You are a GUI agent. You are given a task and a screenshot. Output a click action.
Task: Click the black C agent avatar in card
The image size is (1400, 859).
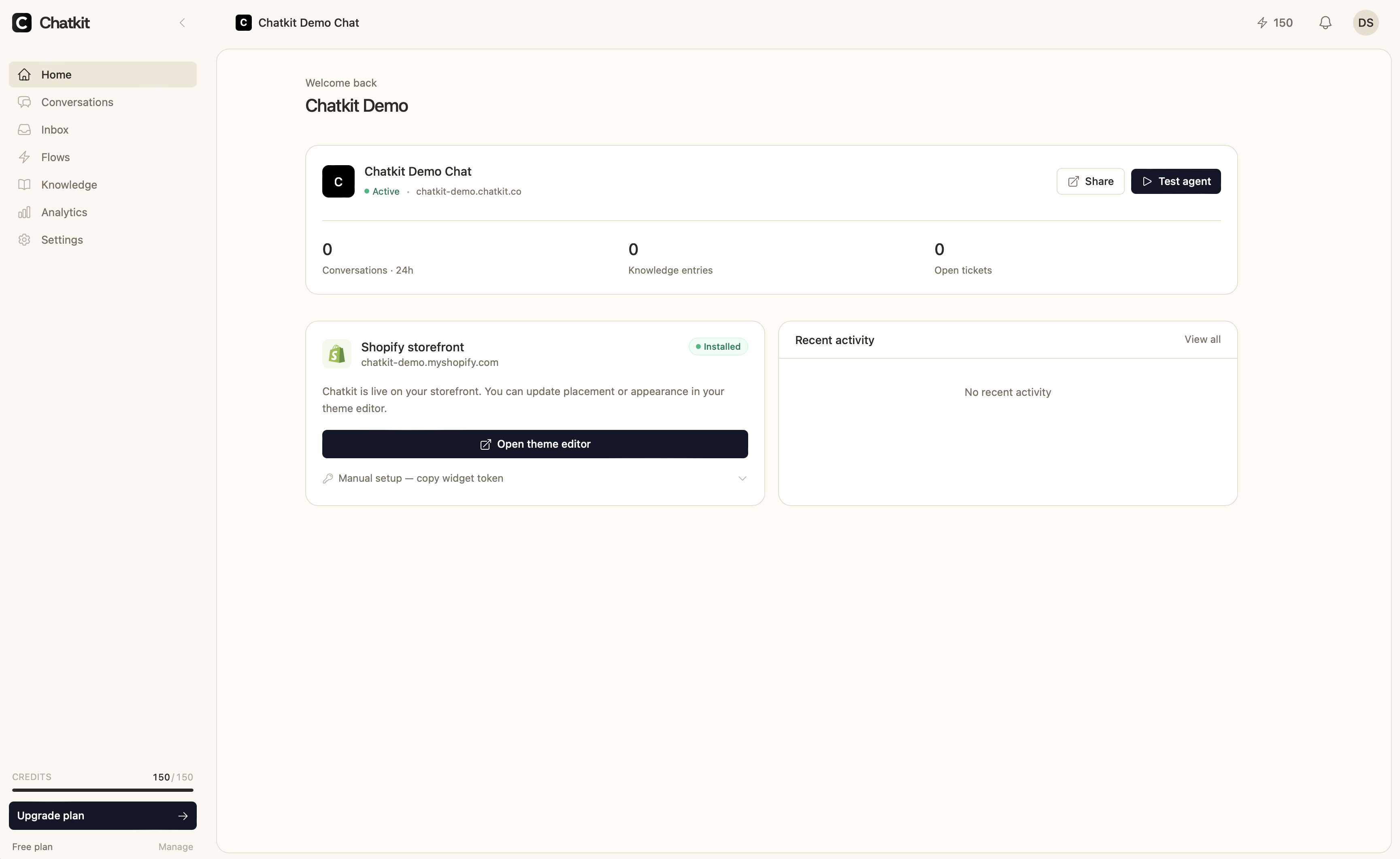pos(338,181)
